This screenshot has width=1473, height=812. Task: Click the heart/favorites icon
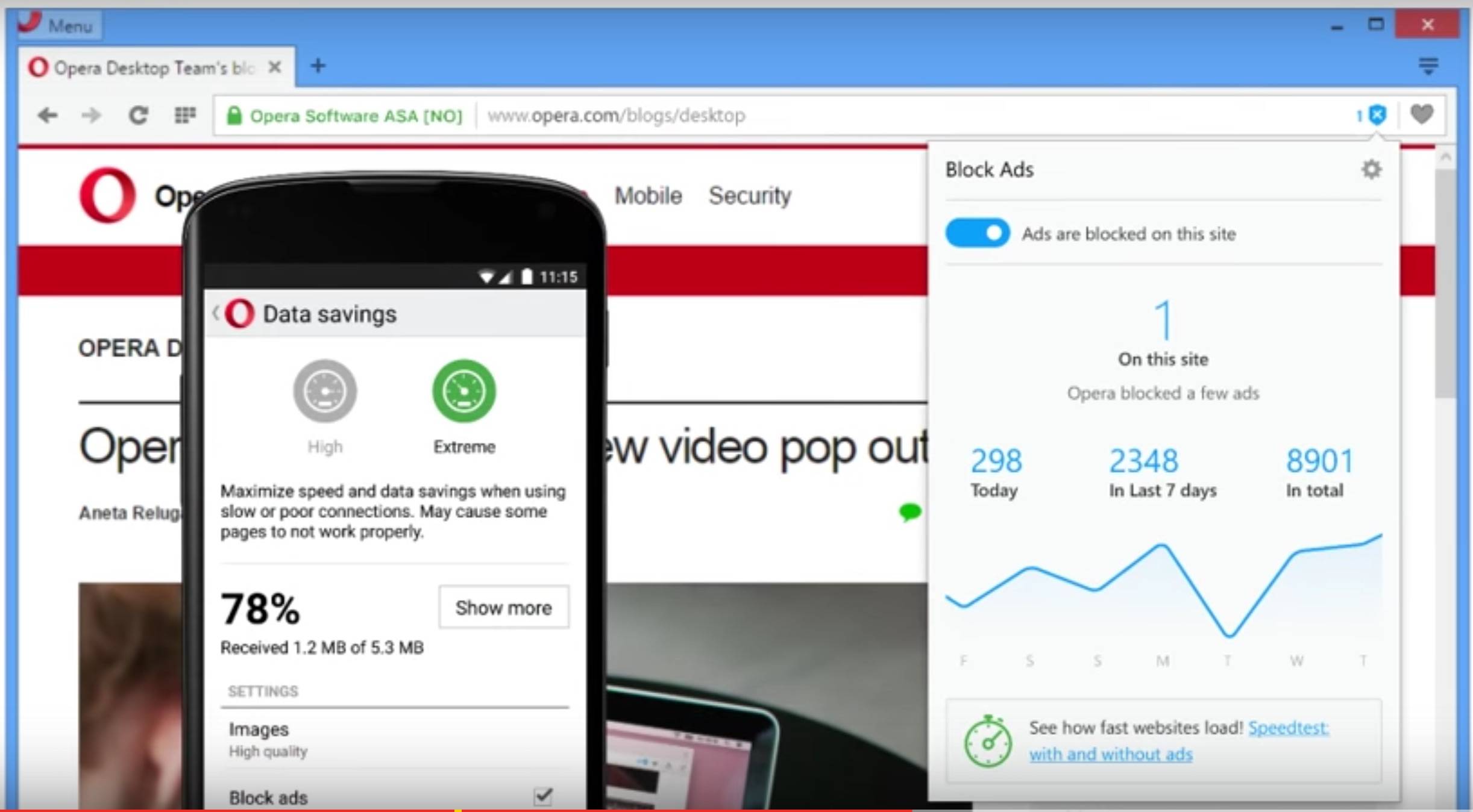pos(1421,114)
